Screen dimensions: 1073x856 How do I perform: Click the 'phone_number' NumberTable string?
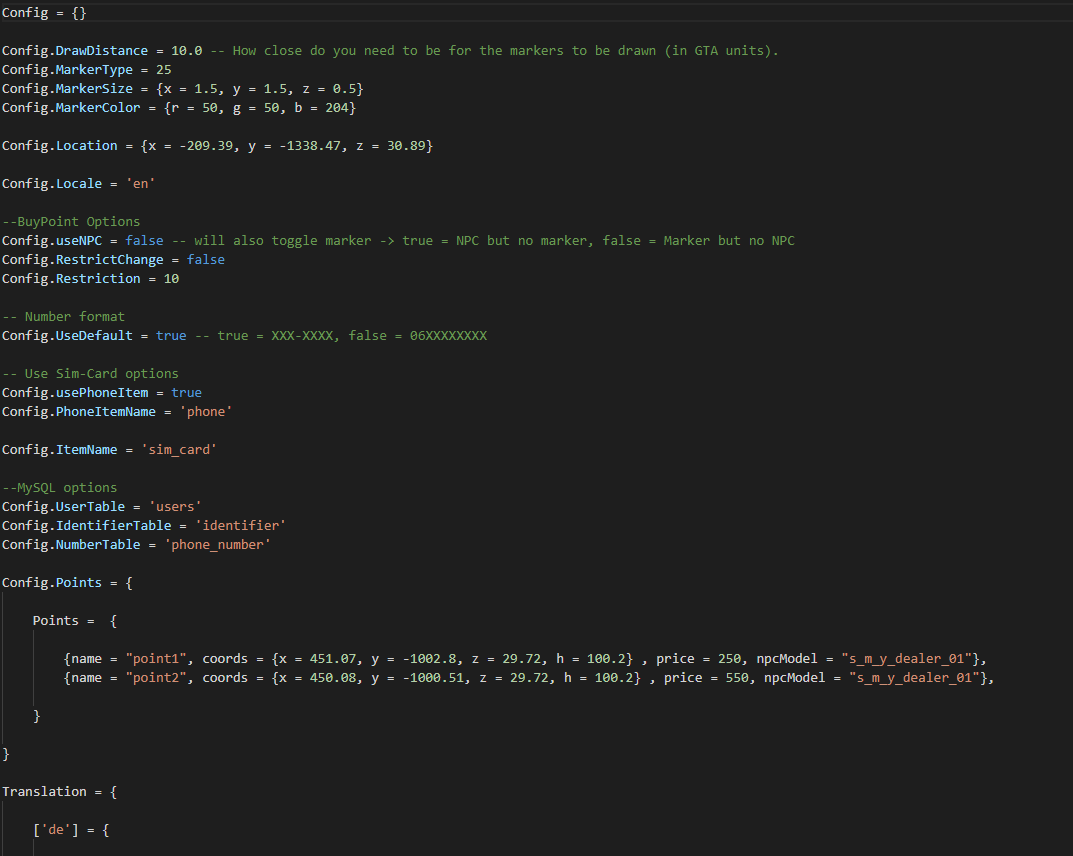click(x=218, y=545)
